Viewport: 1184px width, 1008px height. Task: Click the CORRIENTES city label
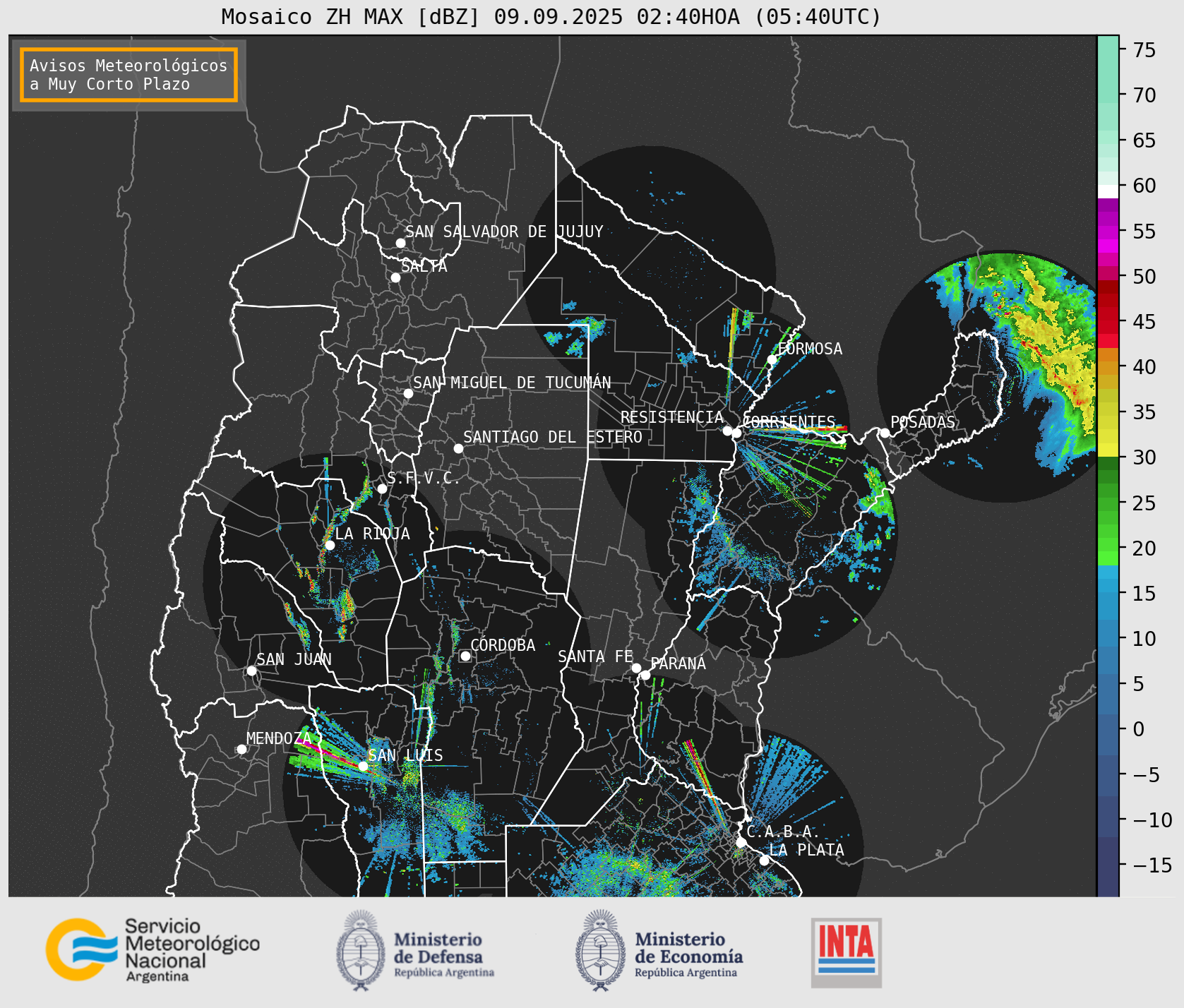(789, 422)
